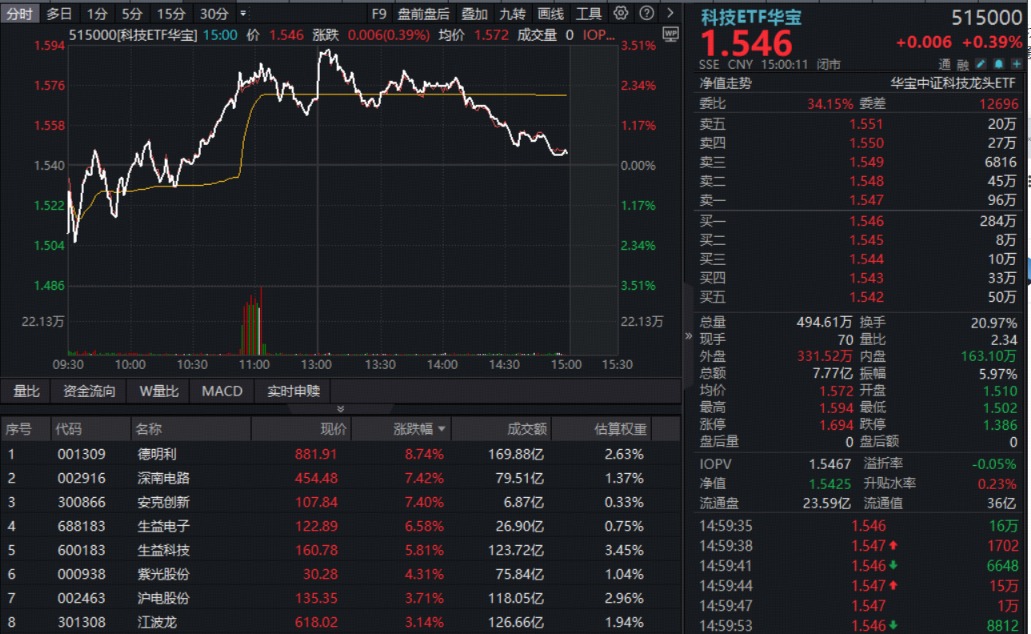
Task: Open chart settings gear icon
Action: pyautogui.click(x=620, y=13)
